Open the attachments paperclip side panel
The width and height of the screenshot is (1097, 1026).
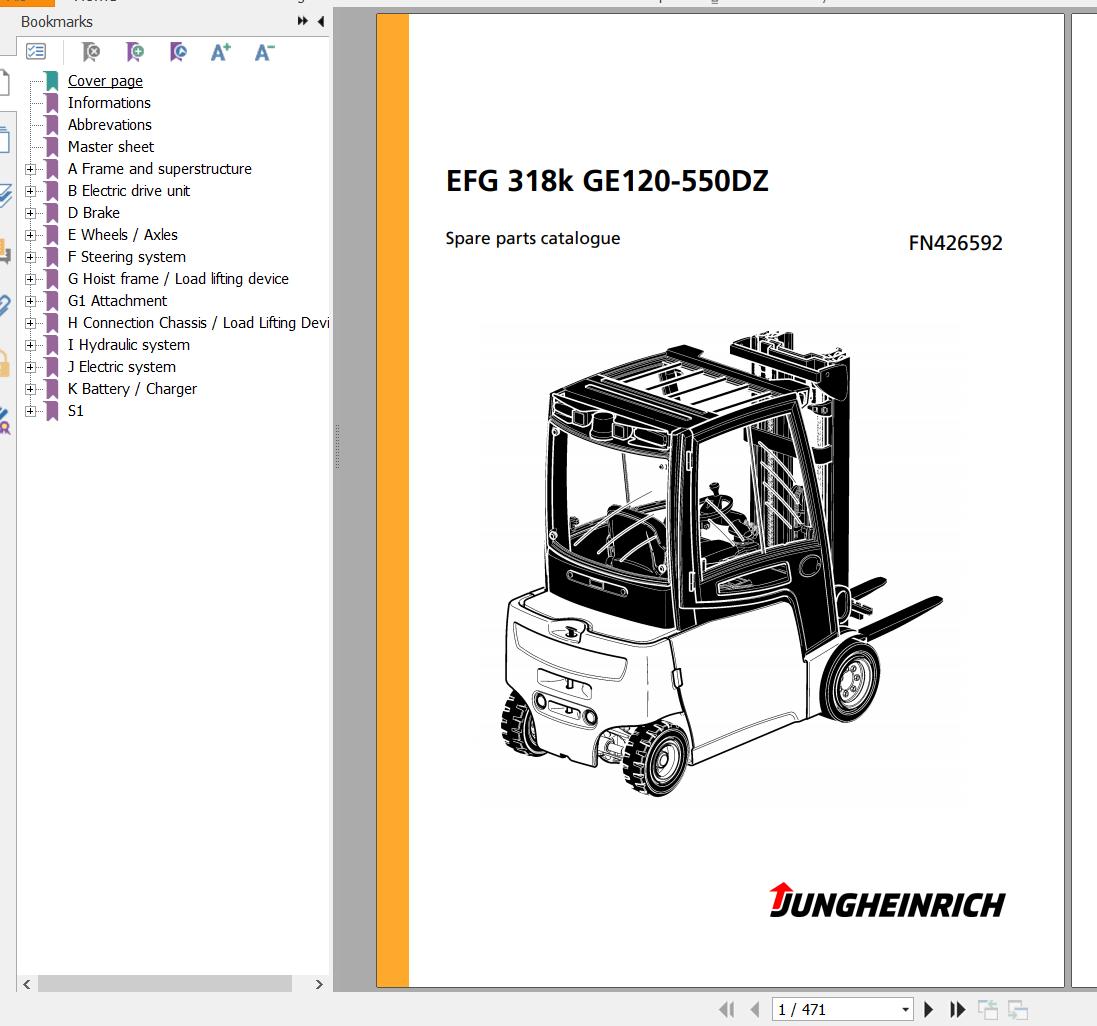[x=5, y=305]
